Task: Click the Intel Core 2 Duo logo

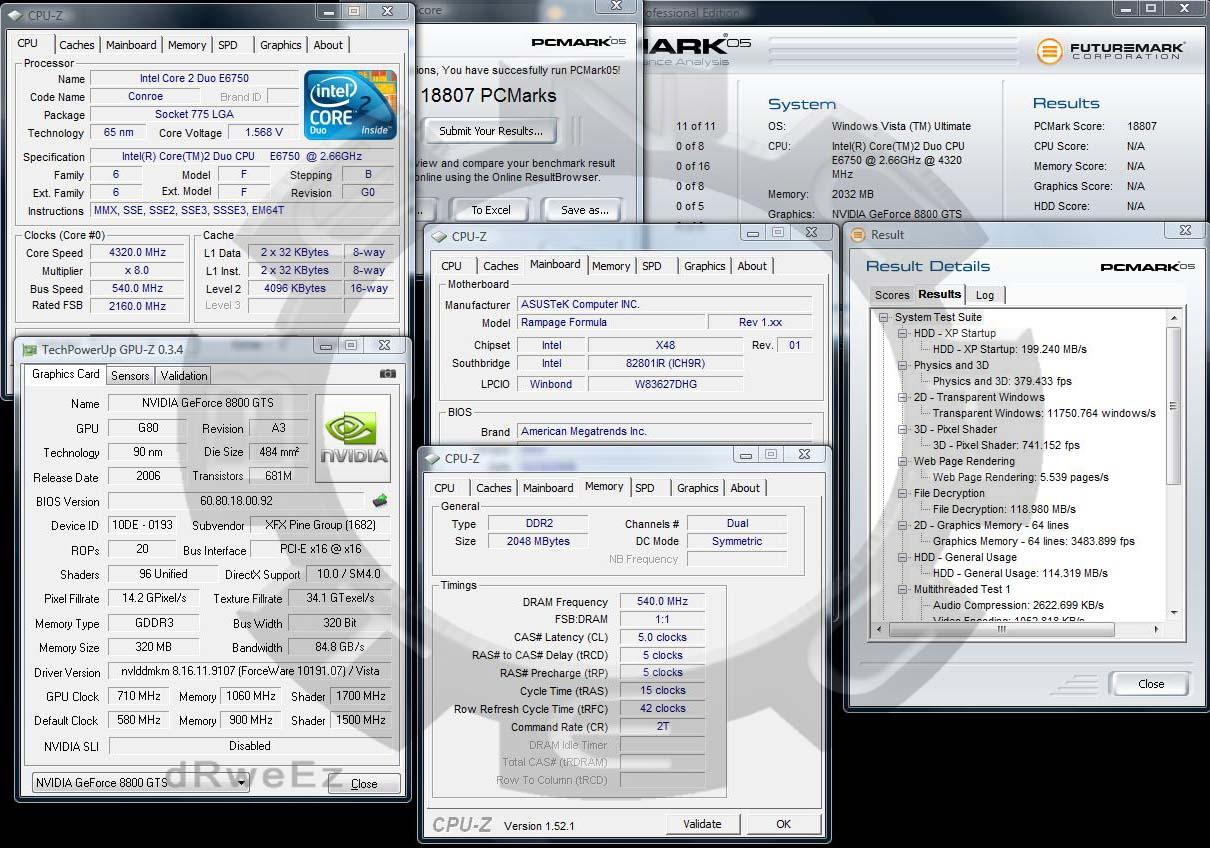Action: 350,105
